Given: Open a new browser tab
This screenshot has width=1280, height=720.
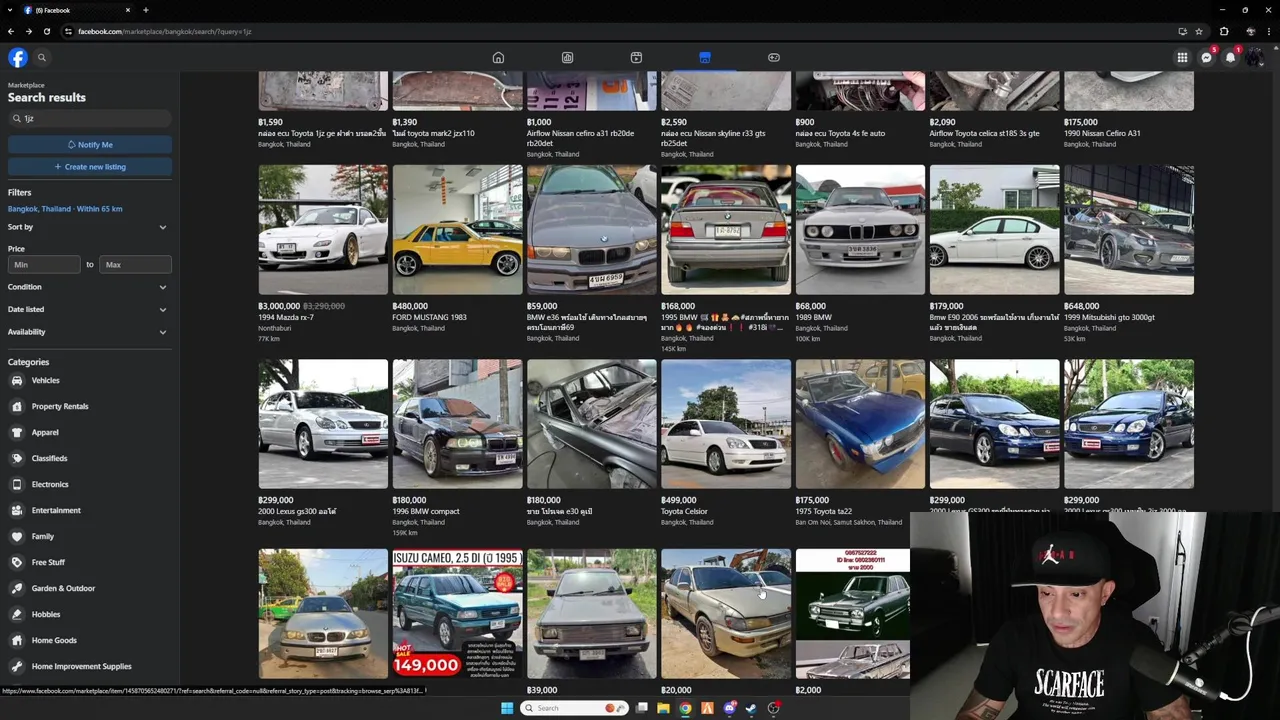Looking at the screenshot, I should coord(145,10).
